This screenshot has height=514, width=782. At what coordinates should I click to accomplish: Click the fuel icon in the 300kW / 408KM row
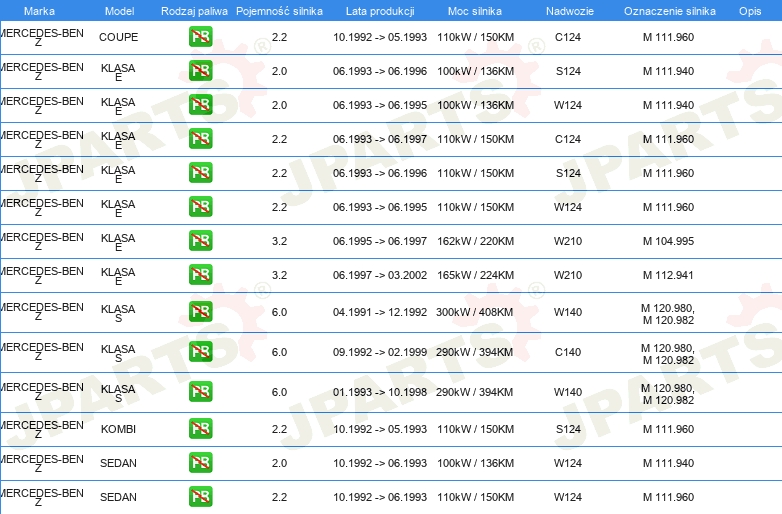point(200,312)
